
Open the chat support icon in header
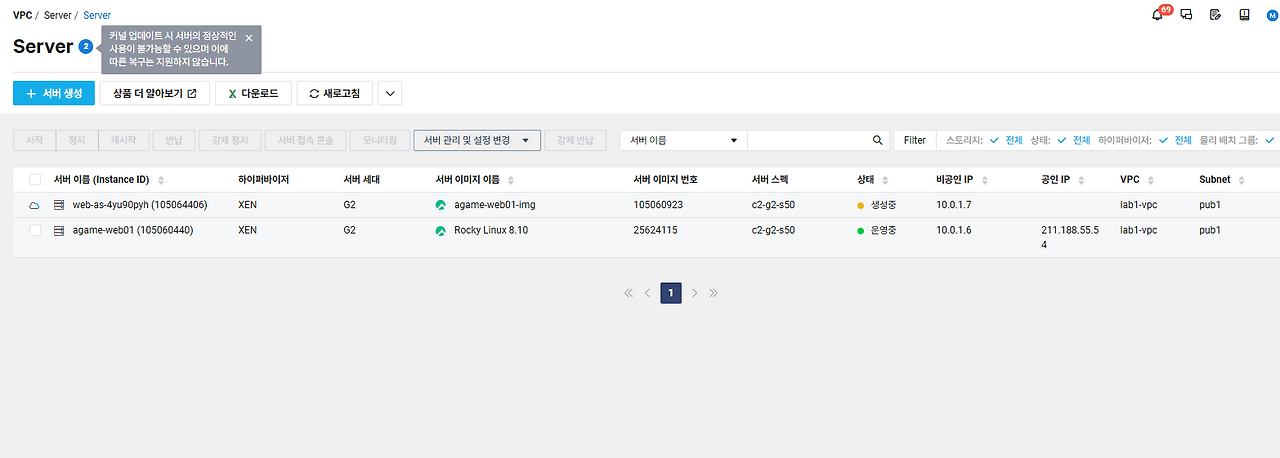point(1187,15)
